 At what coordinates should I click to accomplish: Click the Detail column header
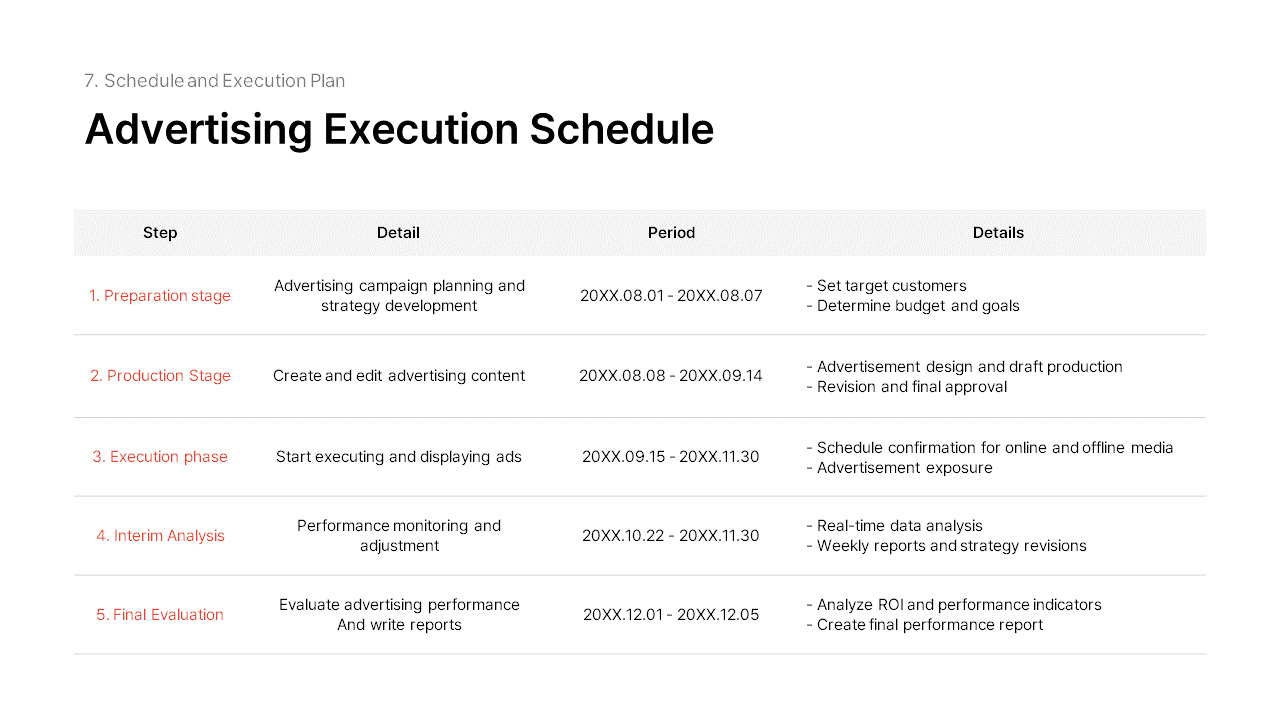pyautogui.click(x=398, y=233)
